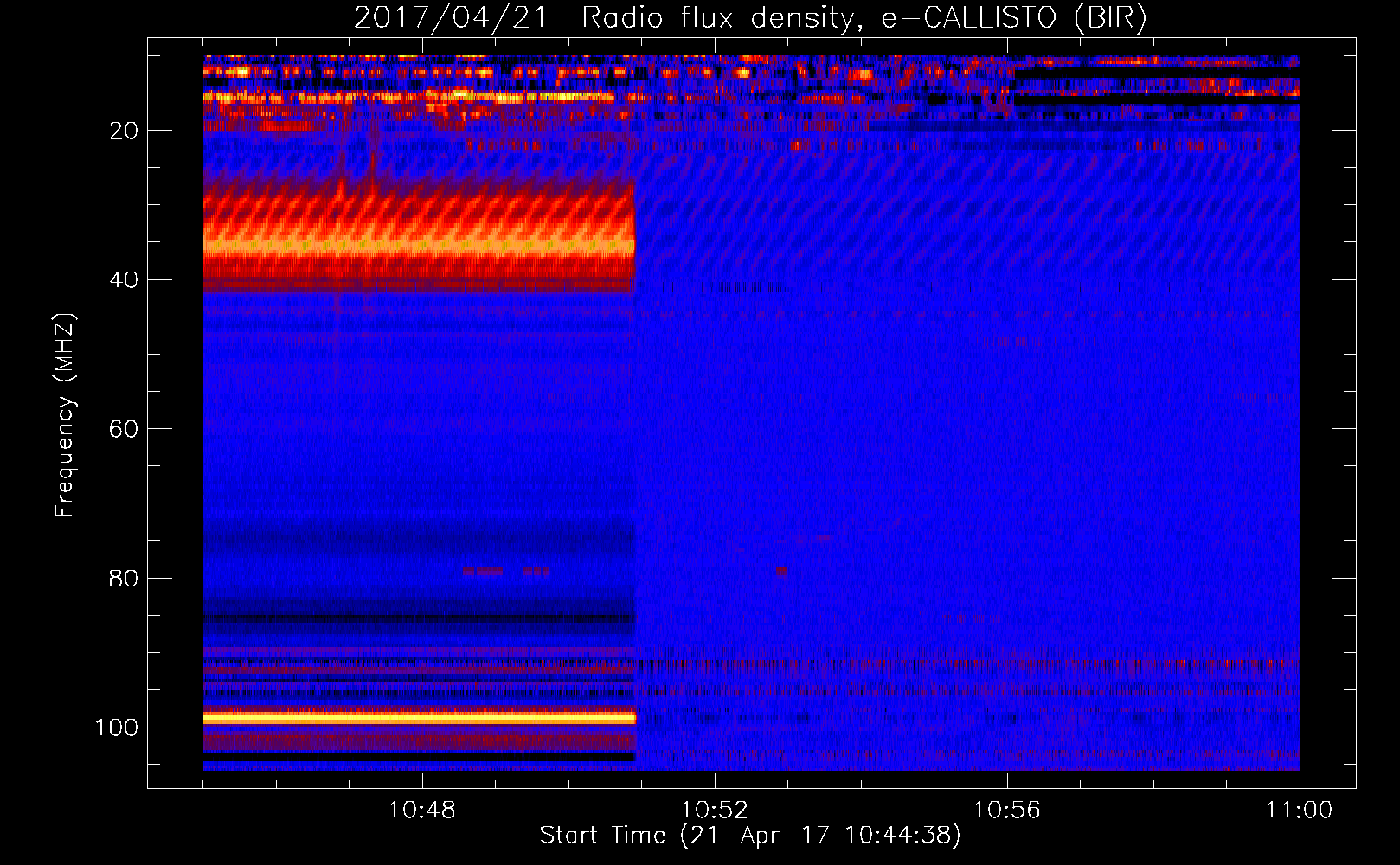Click the 10:52 time axis label
This screenshot has height=865, width=1400.
click(715, 811)
